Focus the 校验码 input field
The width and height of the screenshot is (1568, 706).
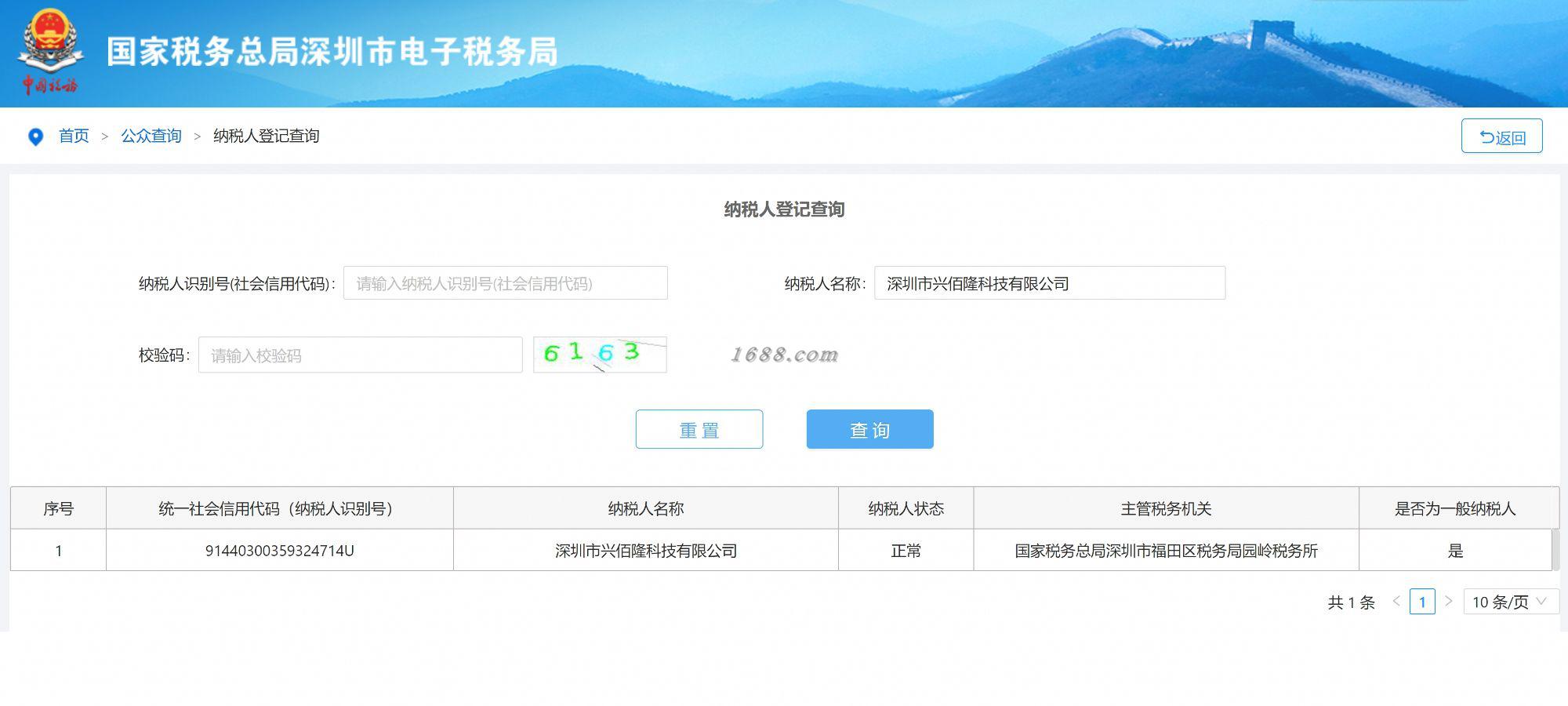[361, 355]
